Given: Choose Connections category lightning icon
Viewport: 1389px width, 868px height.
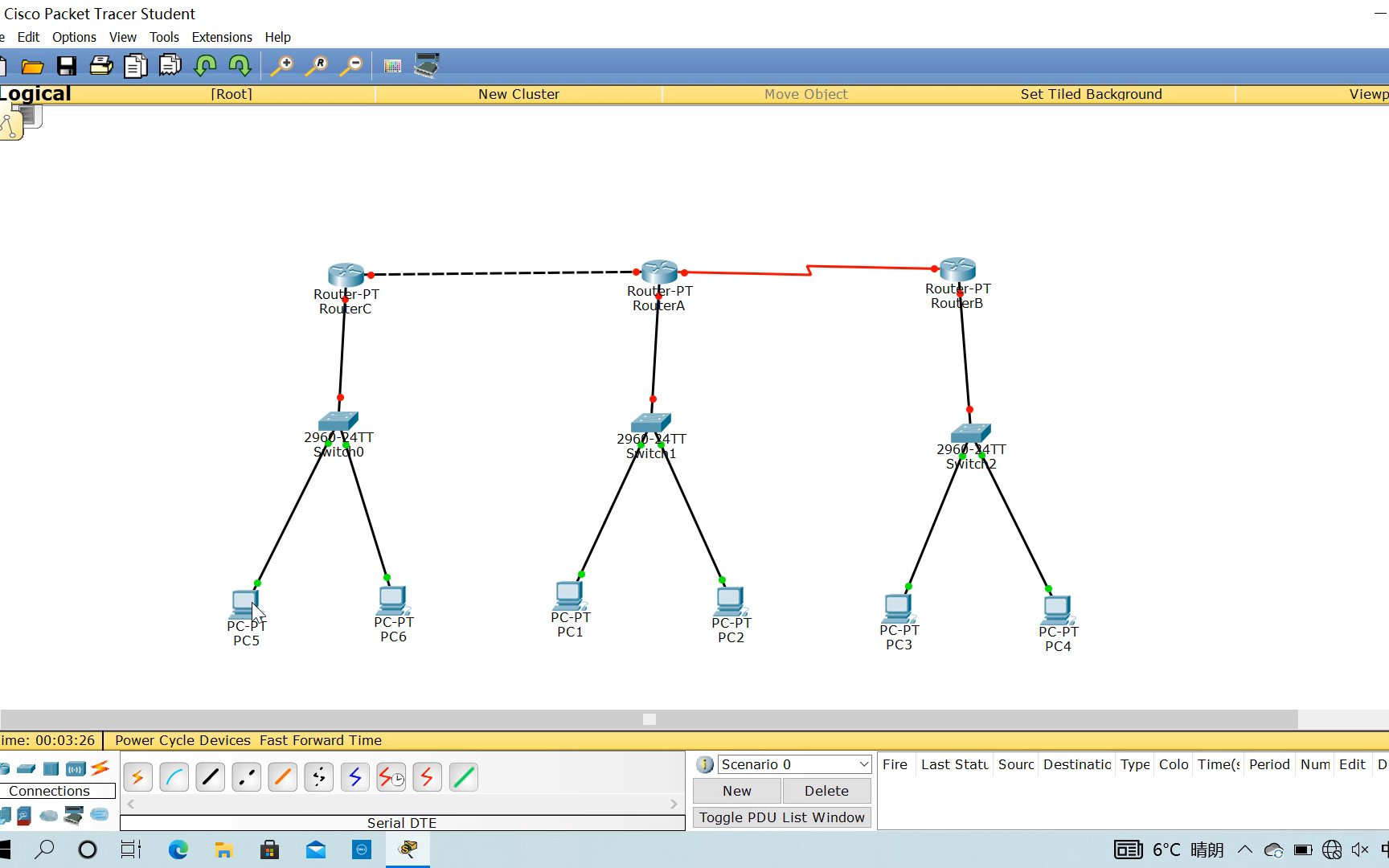Looking at the screenshot, I should pos(100,768).
